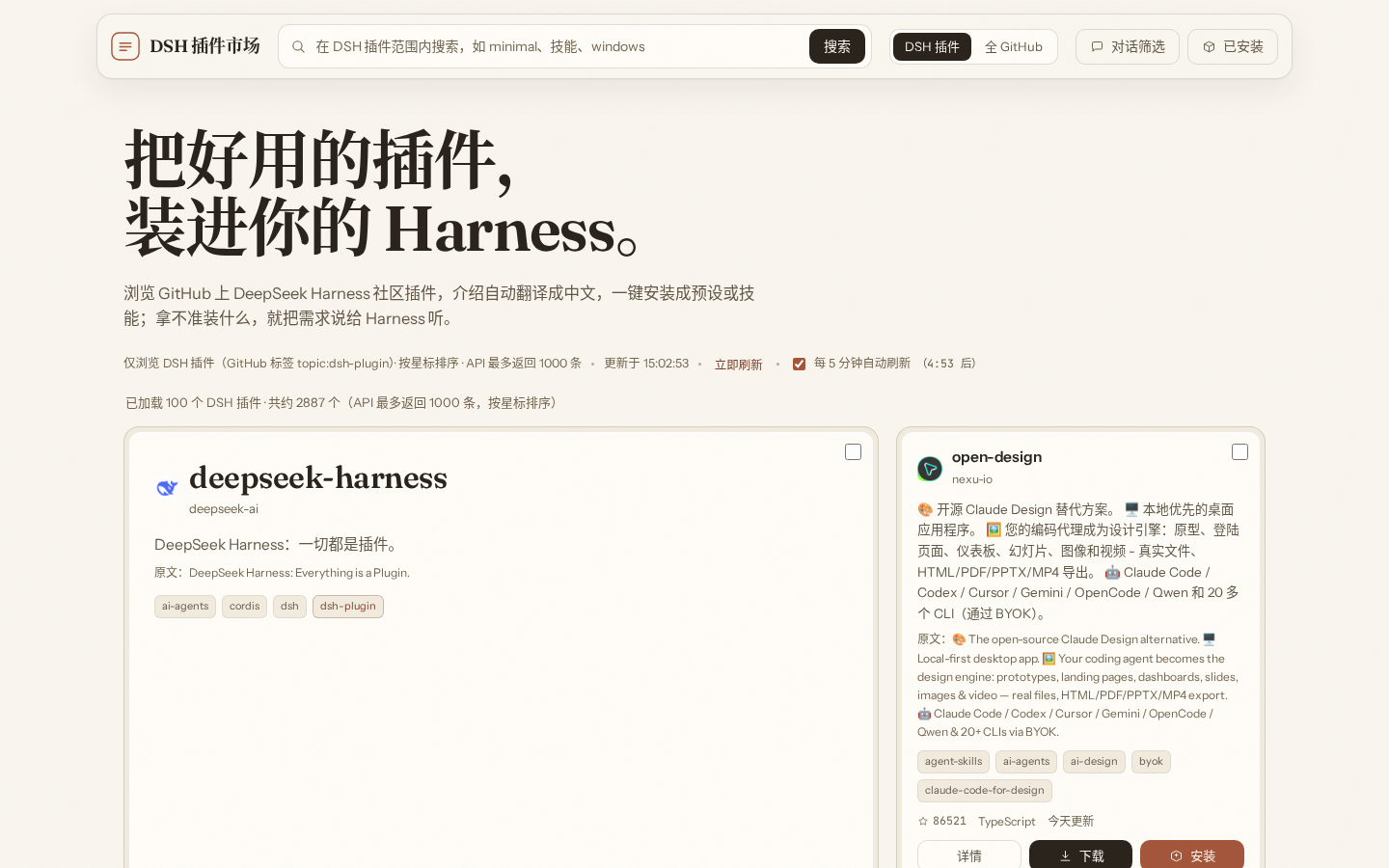Viewport: 1389px width, 868px height.
Task: Click the dsh-plugin tag
Action: pyautogui.click(x=348, y=606)
